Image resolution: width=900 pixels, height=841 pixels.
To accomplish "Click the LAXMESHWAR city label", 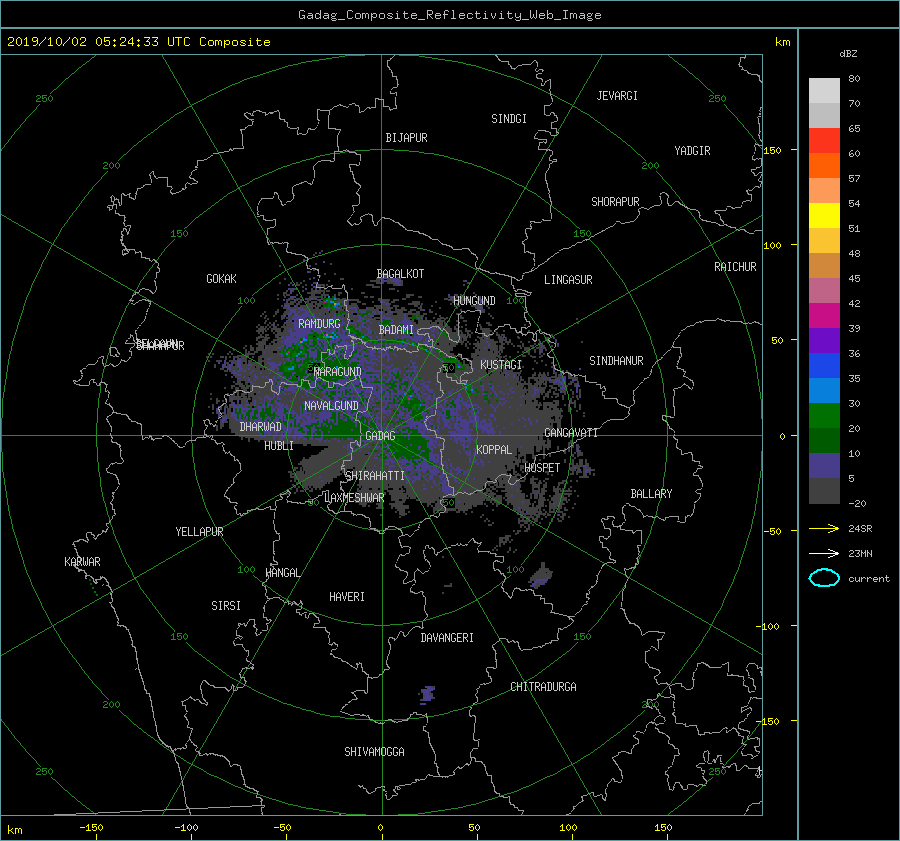I will [x=354, y=498].
